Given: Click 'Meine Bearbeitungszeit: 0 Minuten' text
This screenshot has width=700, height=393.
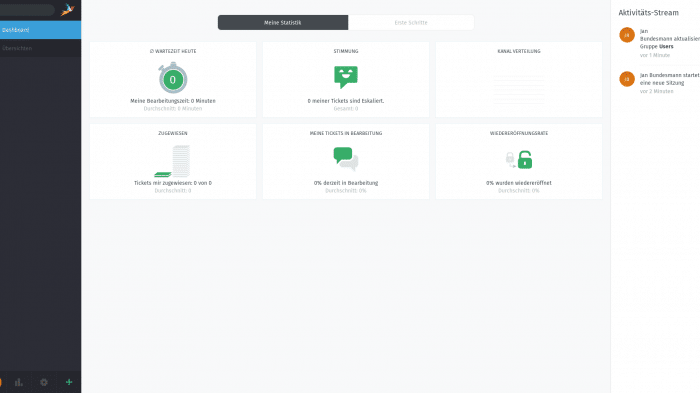Looking at the screenshot, I should click(173, 101).
